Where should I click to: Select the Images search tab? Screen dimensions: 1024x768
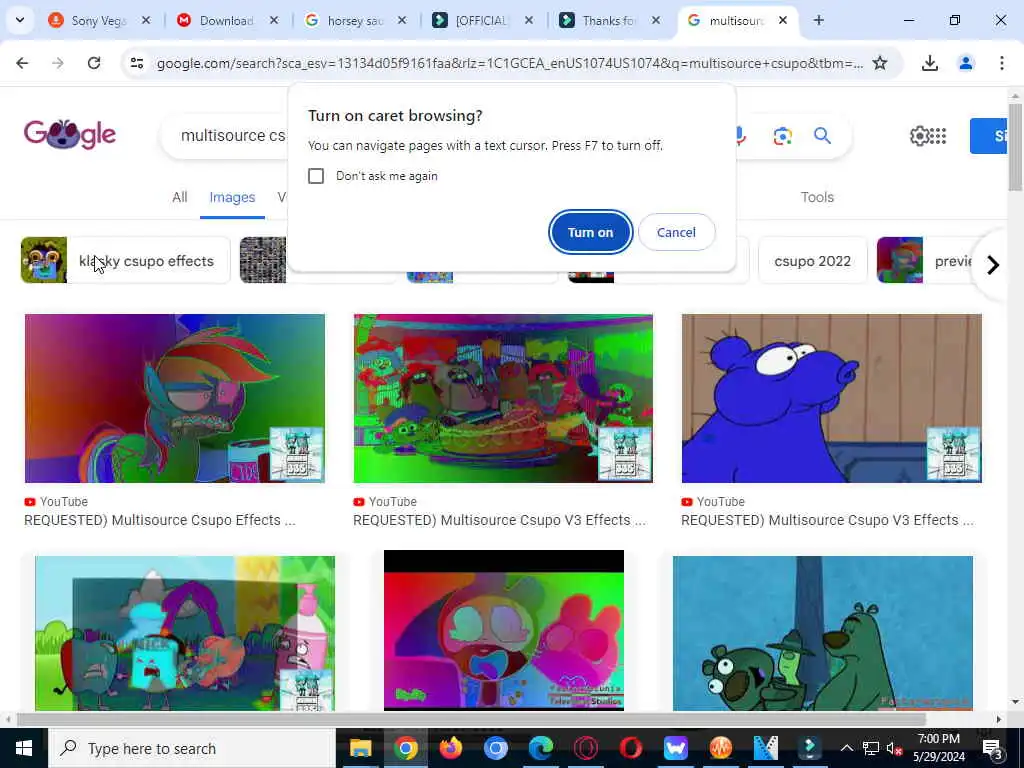click(x=232, y=197)
